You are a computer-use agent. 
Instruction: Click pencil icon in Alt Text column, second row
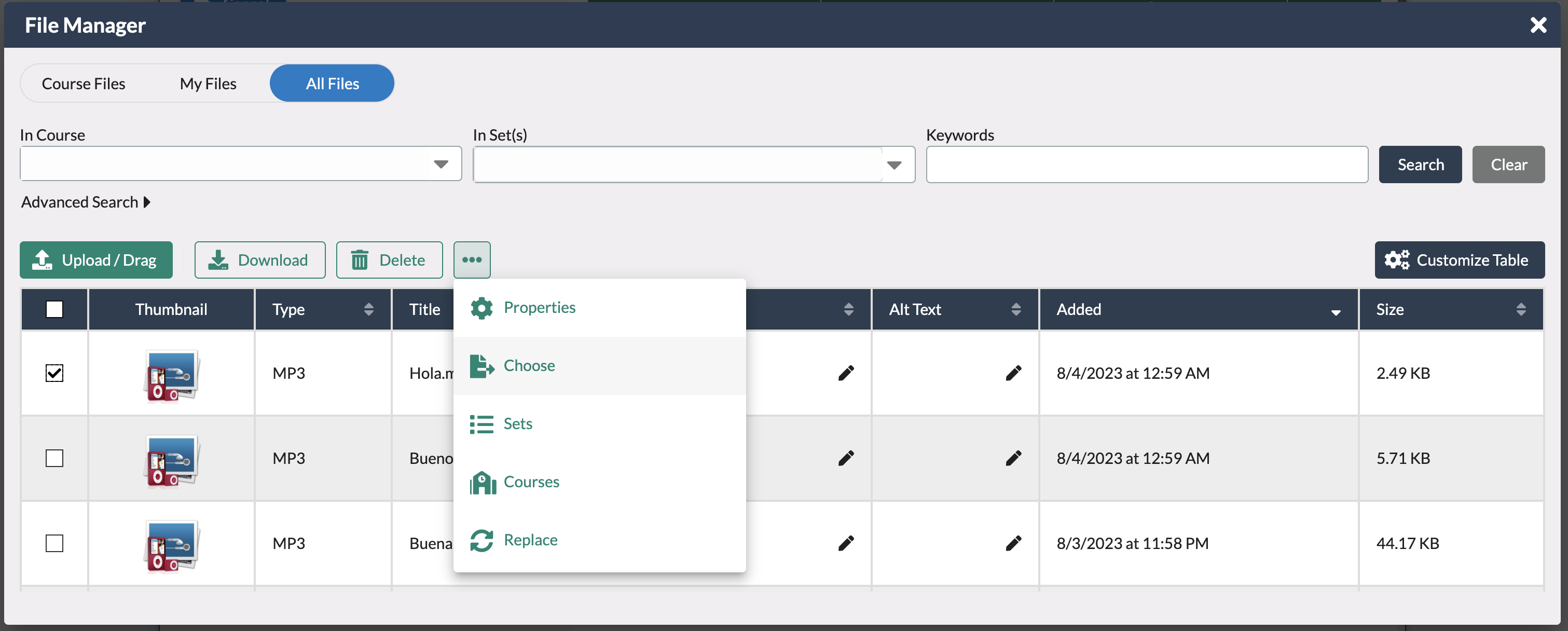(x=1013, y=458)
